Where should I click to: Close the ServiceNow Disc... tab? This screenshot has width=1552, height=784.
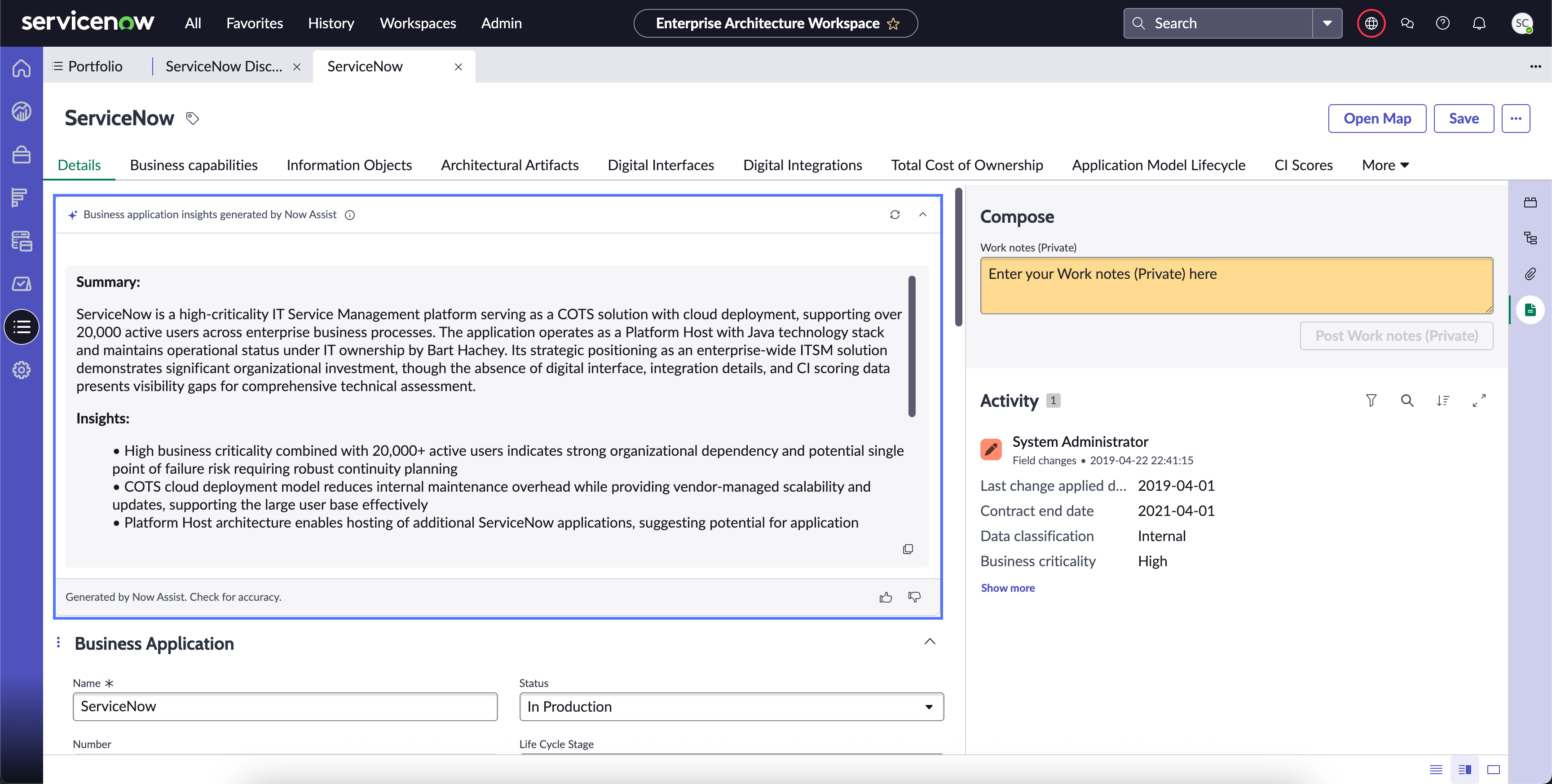296,67
